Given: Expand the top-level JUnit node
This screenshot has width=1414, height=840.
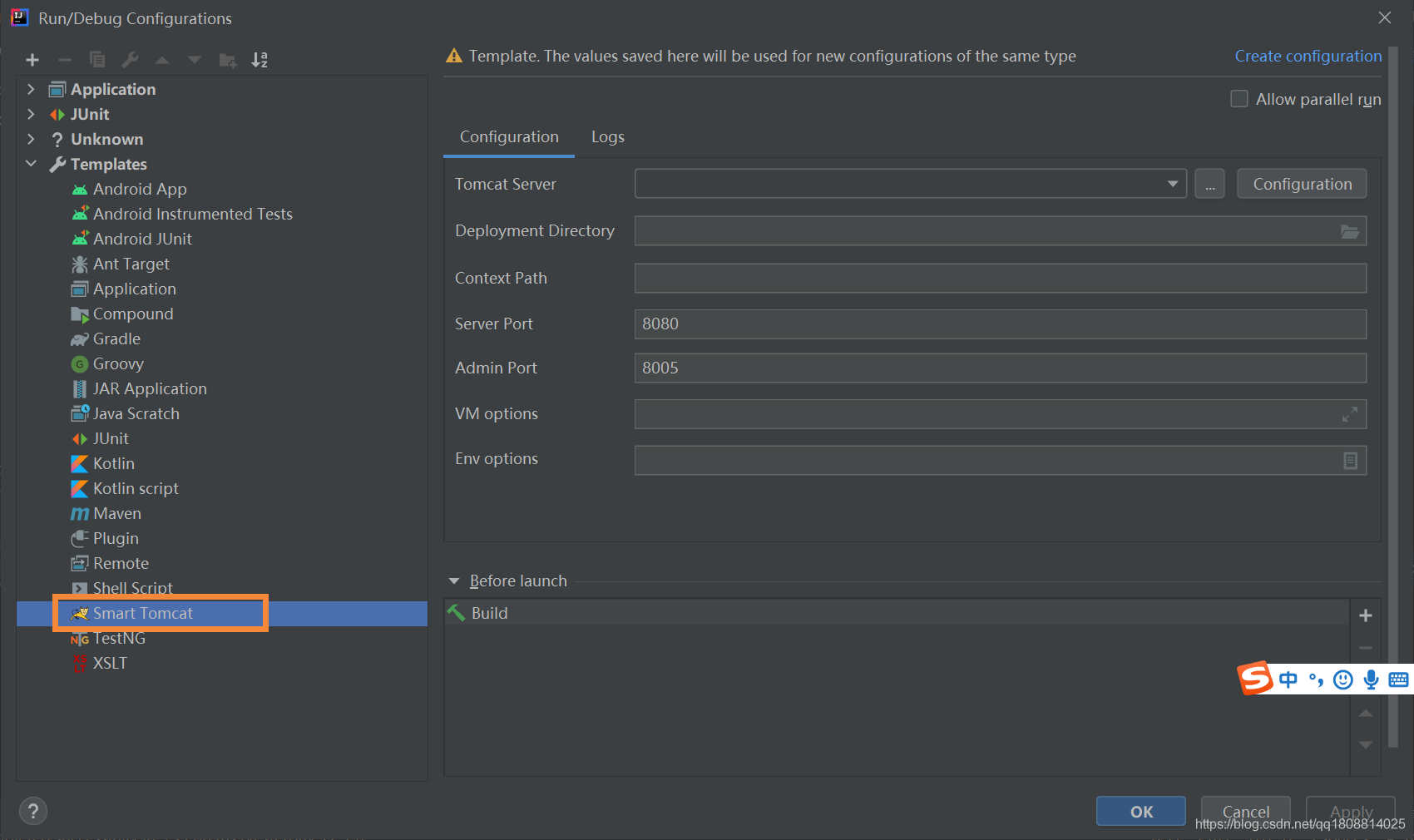Looking at the screenshot, I should [x=31, y=114].
